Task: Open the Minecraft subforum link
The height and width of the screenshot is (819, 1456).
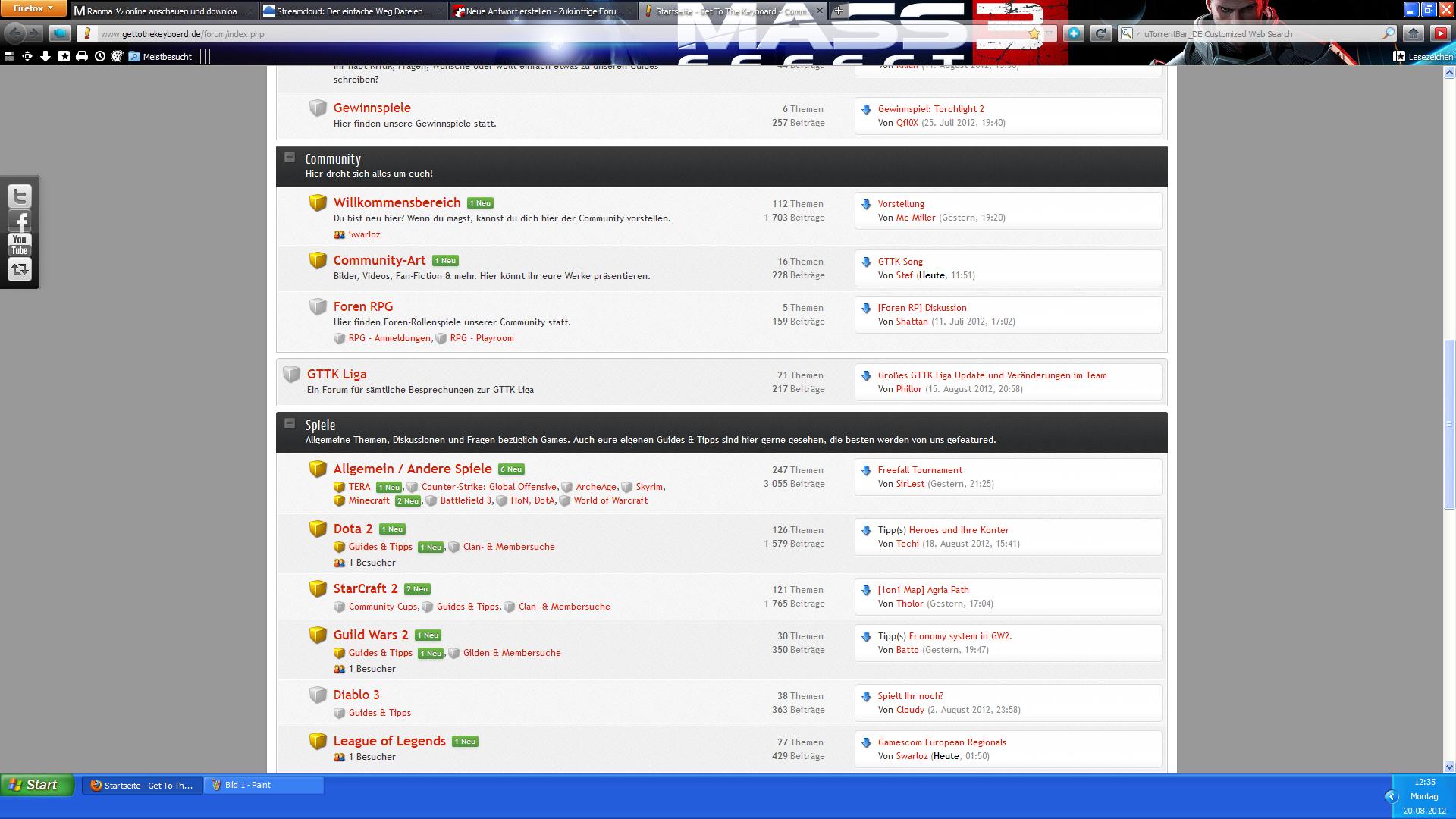Action: [369, 500]
